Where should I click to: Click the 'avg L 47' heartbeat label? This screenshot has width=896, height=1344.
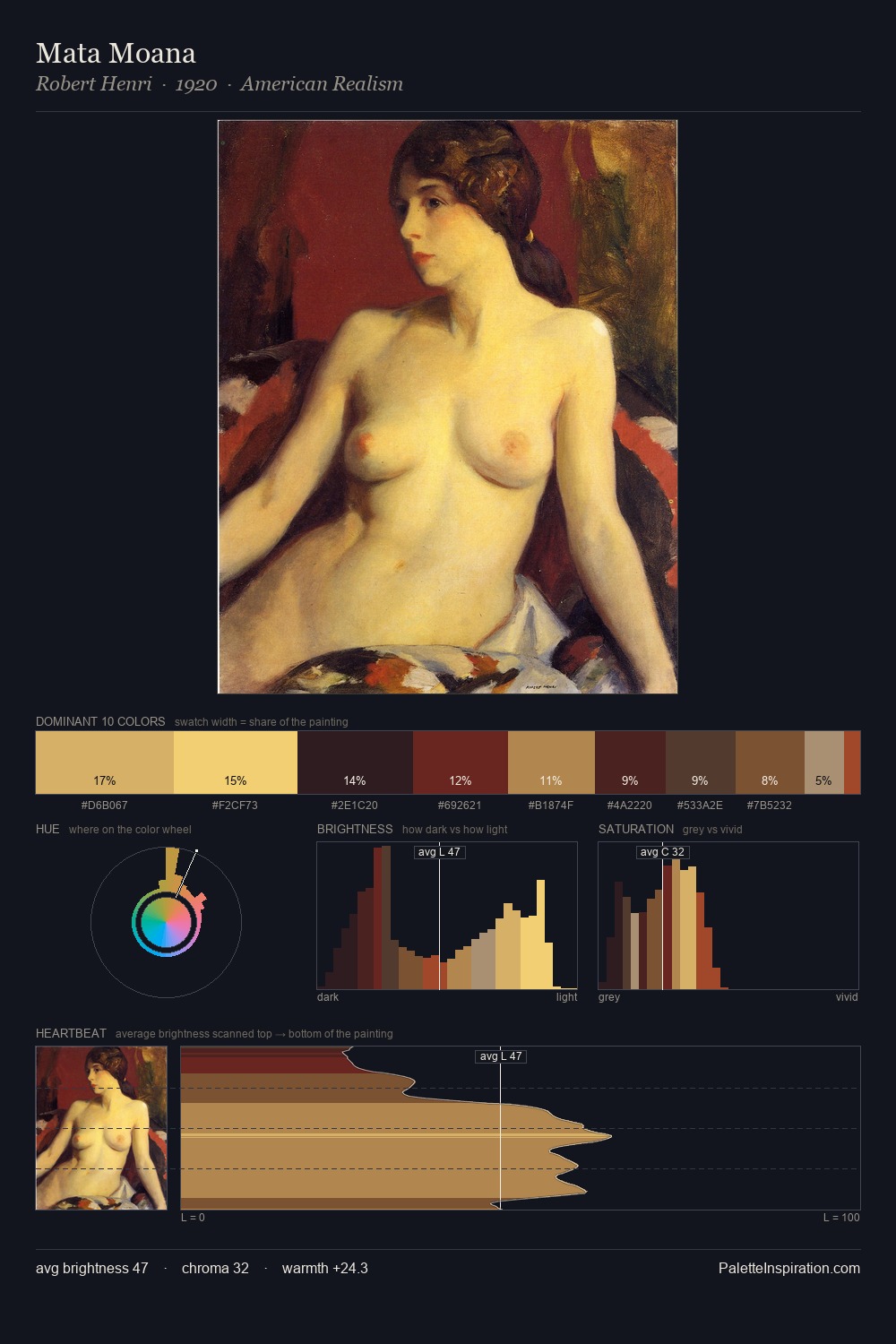coord(501,1056)
